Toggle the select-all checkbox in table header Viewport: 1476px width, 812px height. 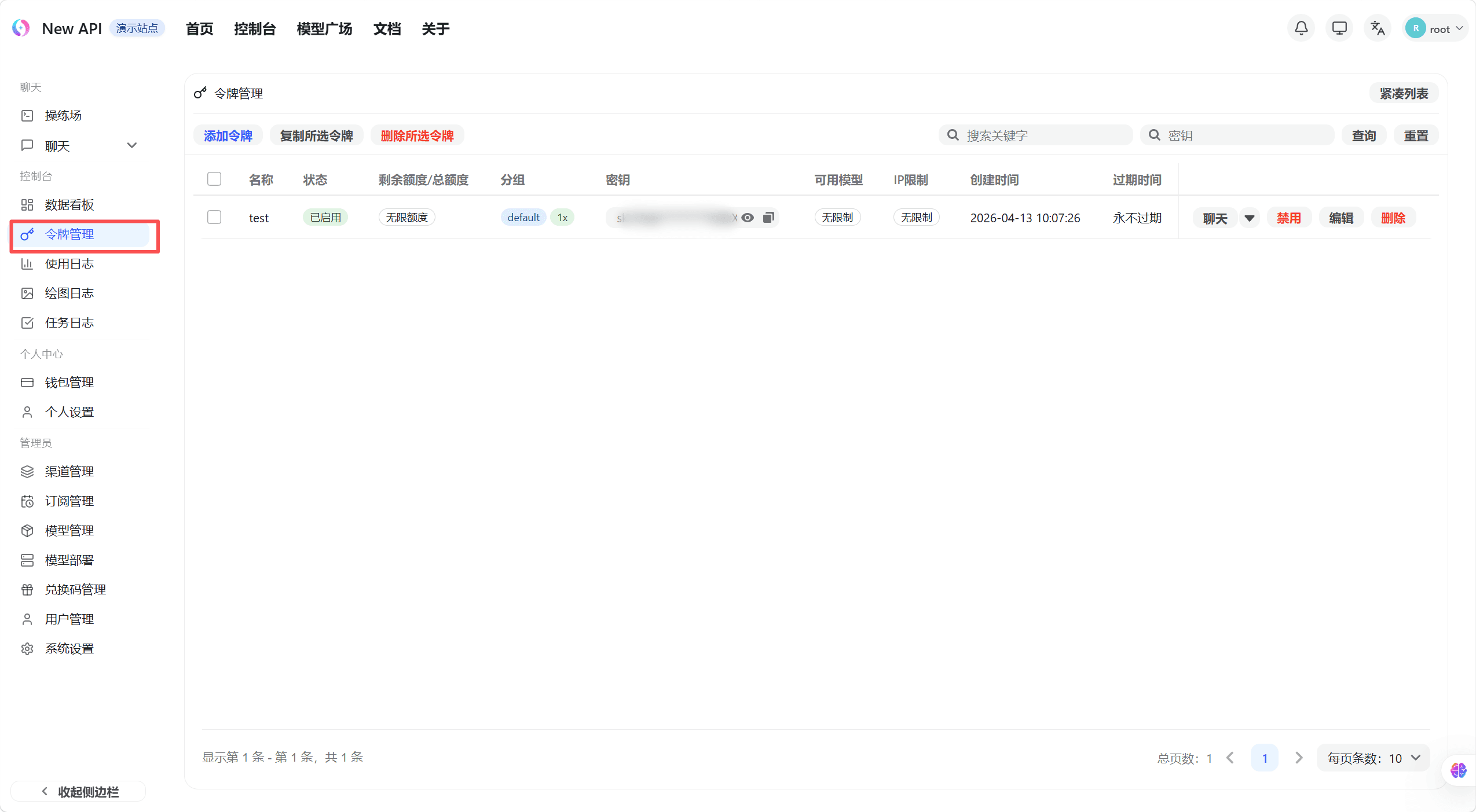point(214,179)
